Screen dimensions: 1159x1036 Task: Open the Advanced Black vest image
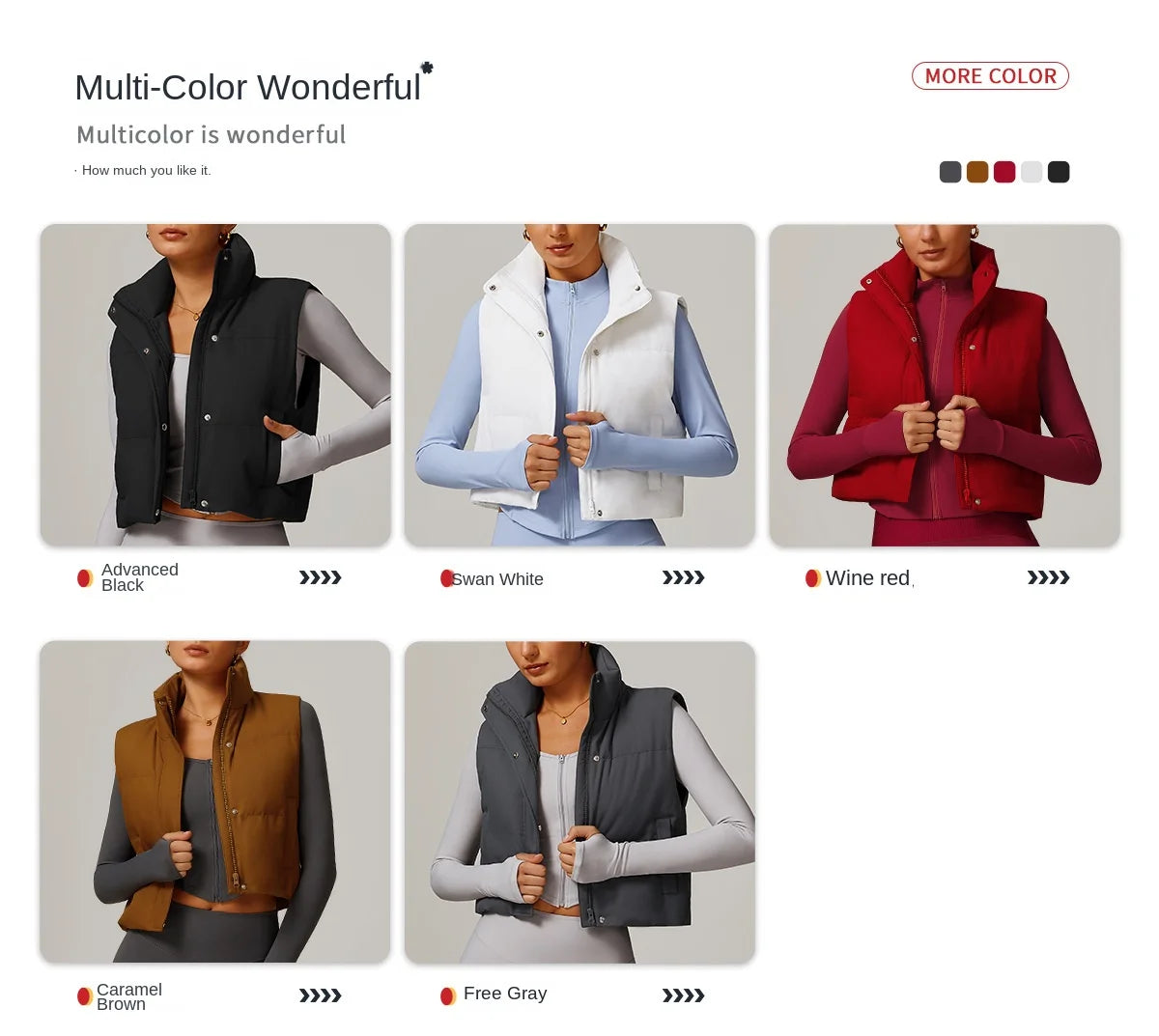215,385
